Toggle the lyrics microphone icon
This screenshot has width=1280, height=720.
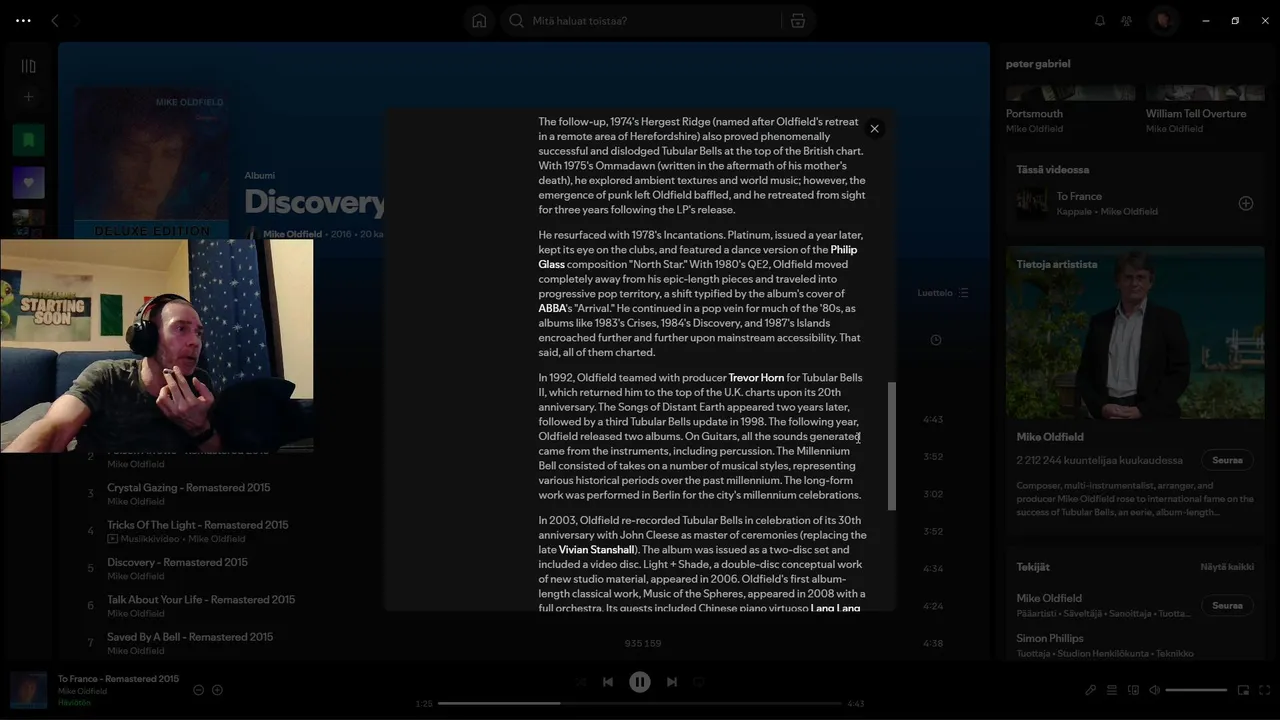click(x=1091, y=690)
